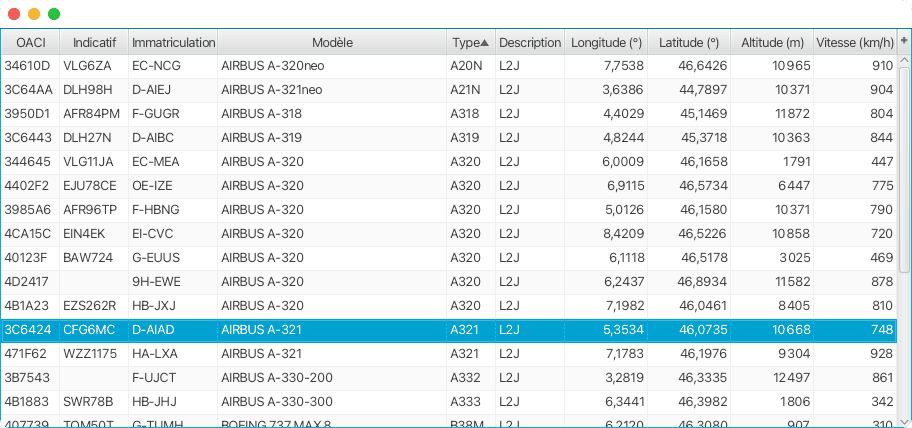Sort by the Indicatif column header
The height and width of the screenshot is (428, 912).
coord(95,43)
